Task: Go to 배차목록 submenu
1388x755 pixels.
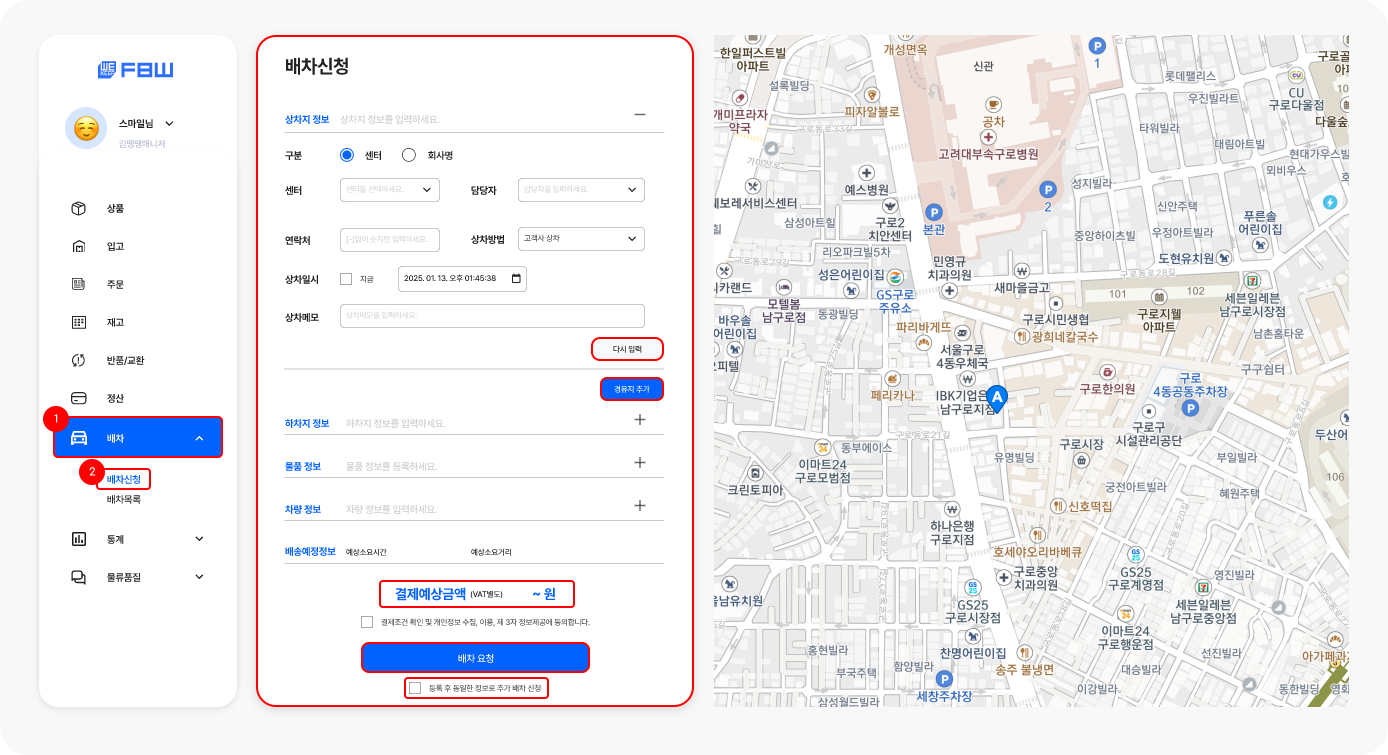Action: 124,499
